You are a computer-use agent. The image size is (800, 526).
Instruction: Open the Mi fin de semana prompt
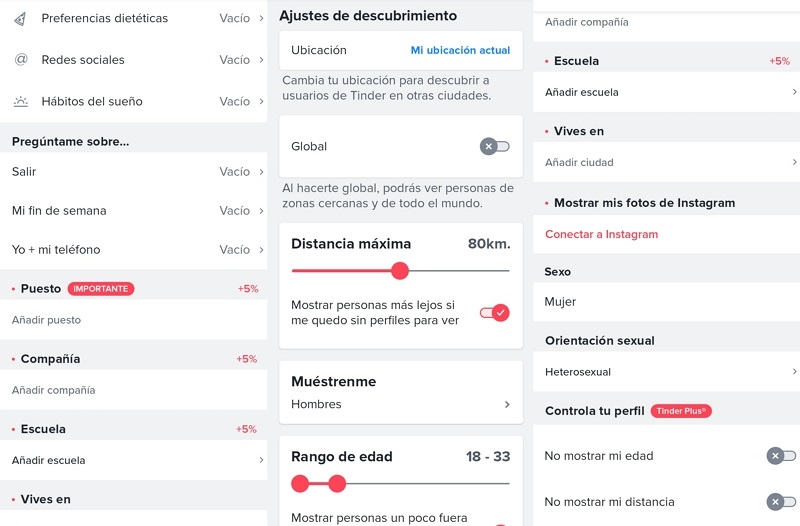click(134, 211)
